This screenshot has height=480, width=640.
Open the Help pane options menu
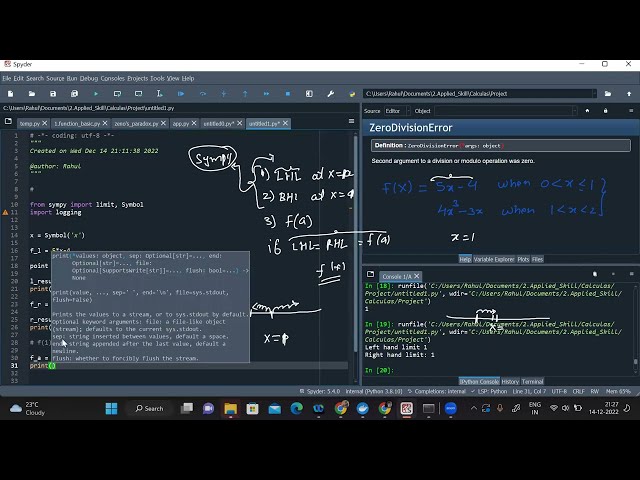(x=631, y=111)
